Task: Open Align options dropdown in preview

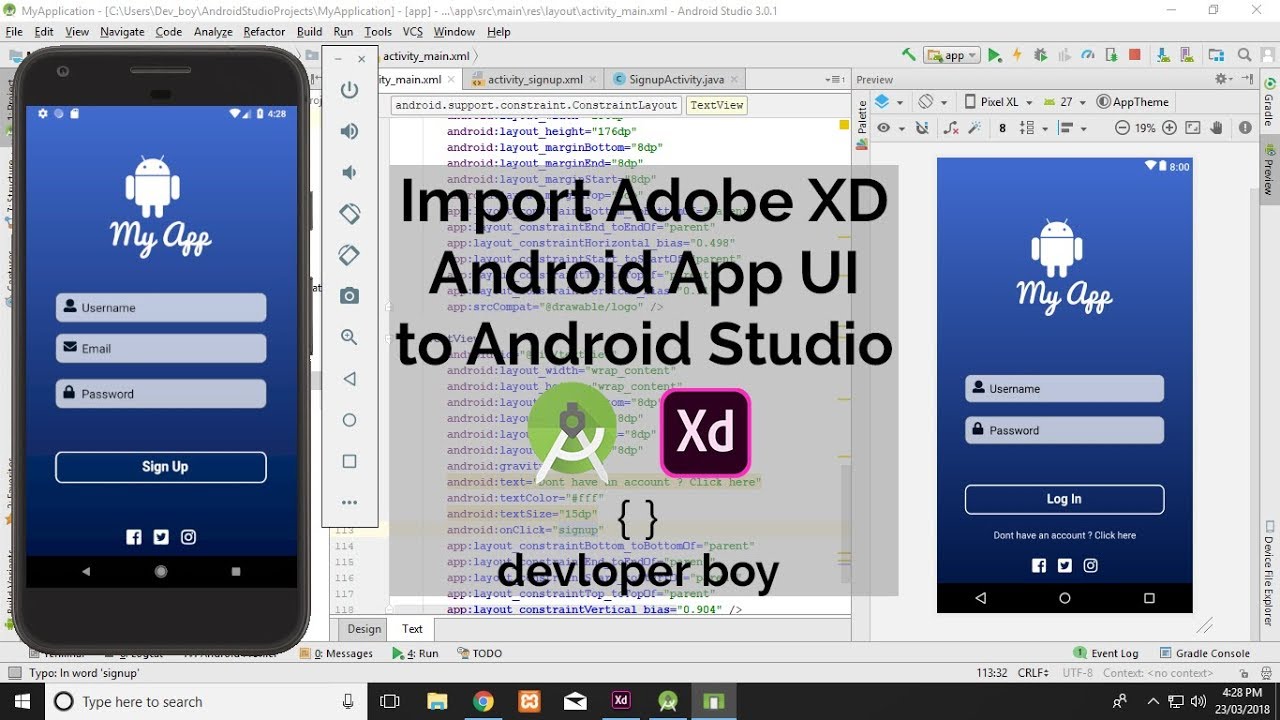Action: click(1072, 128)
